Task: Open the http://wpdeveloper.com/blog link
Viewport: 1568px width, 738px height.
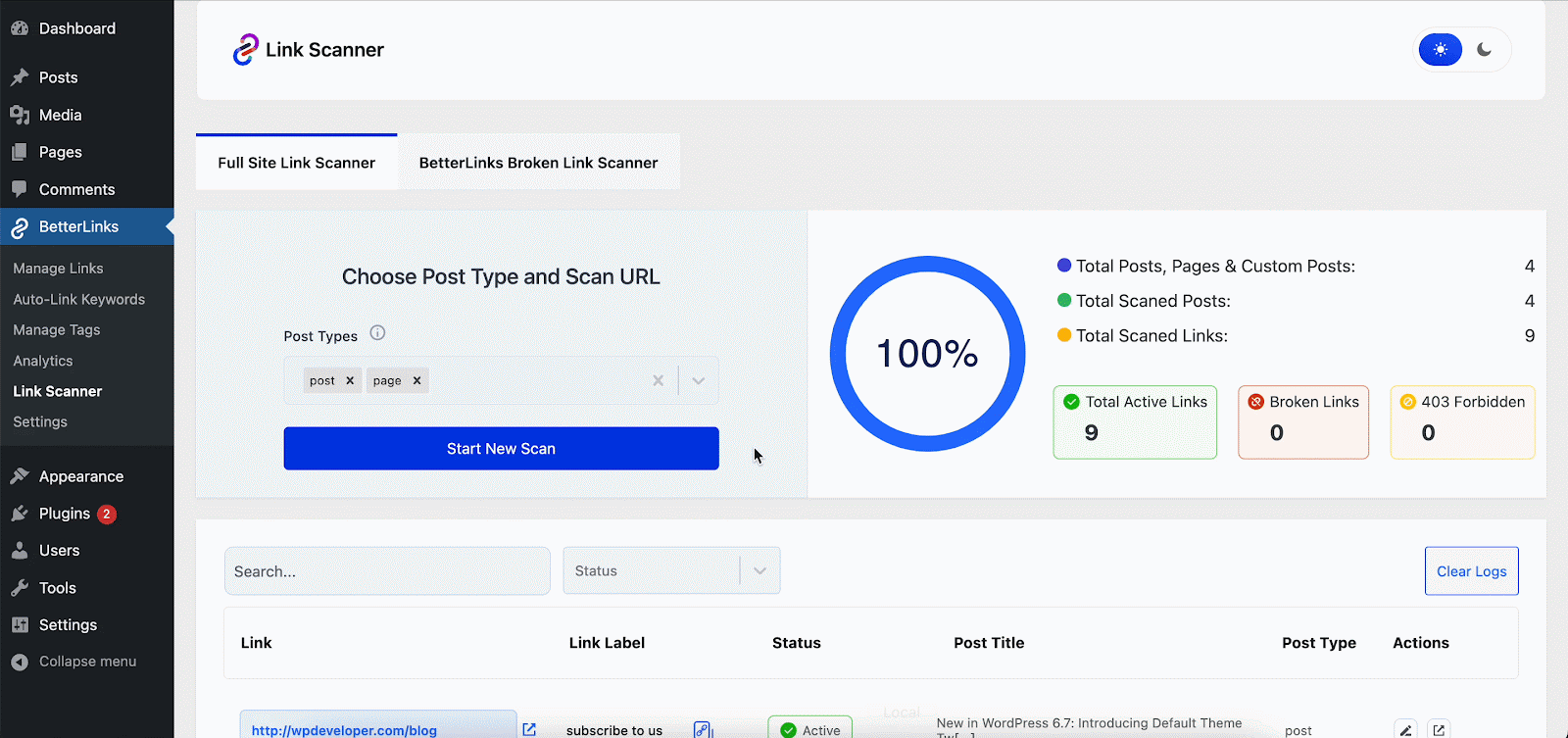Action: point(344,730)
